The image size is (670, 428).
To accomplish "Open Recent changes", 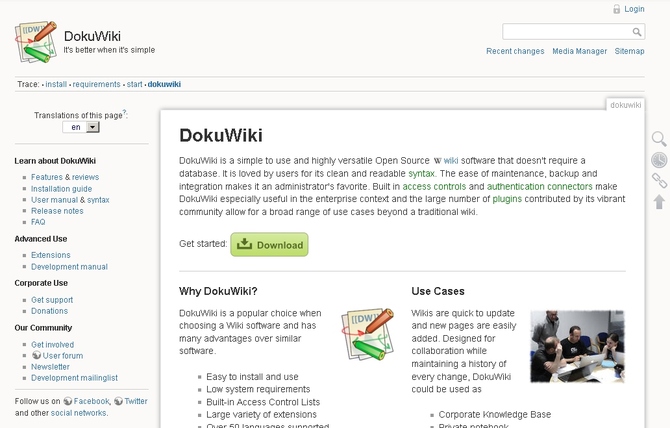I will pos(515,51).
